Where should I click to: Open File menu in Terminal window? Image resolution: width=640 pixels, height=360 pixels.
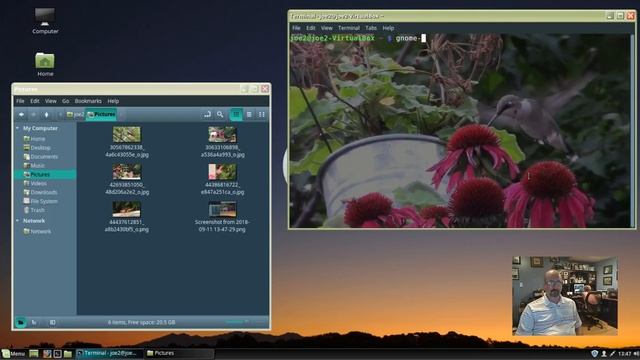tap(296, 28)
